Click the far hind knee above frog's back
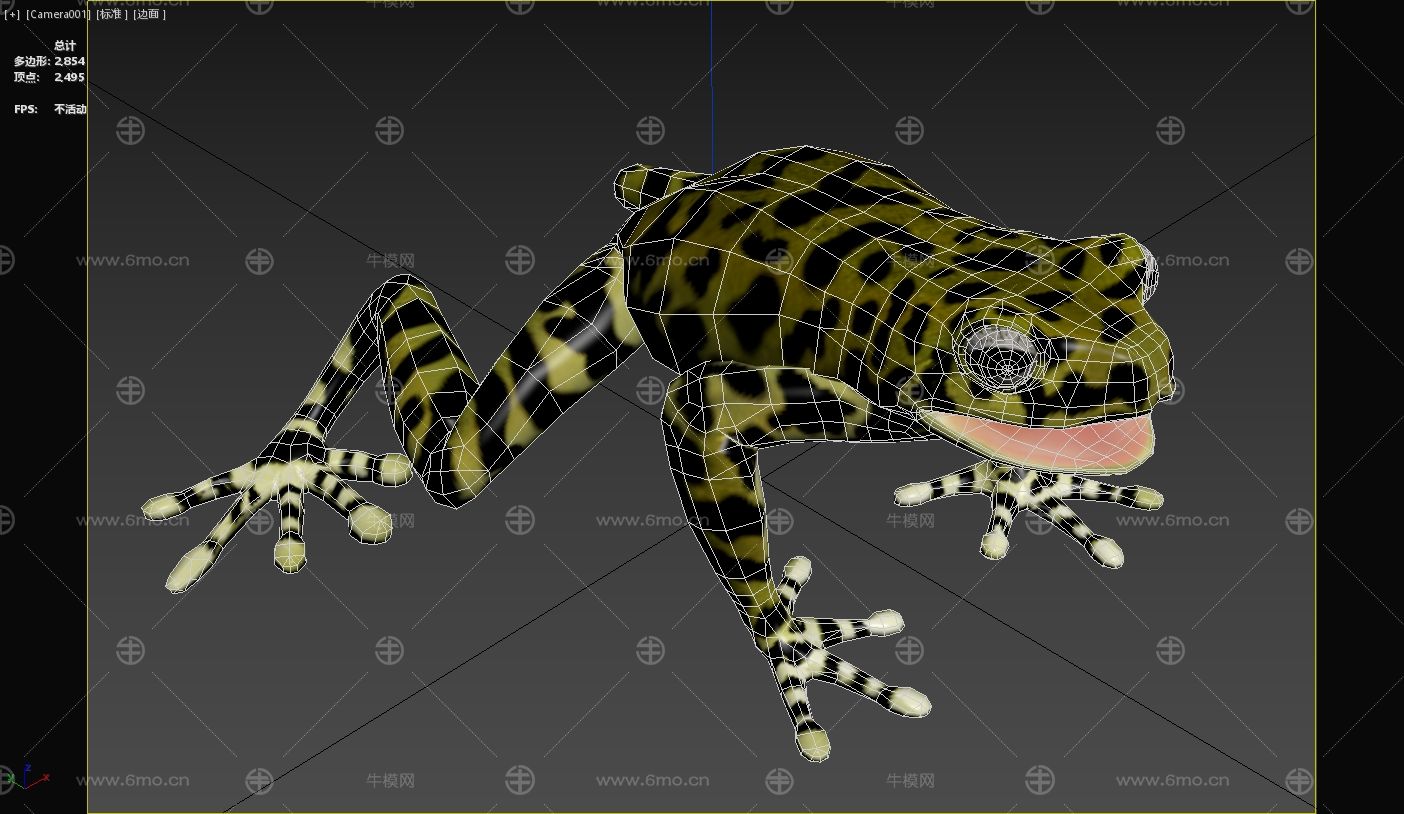Image resolution: width=1404 pixels, height=814 pixels. (x=640, y=187)
